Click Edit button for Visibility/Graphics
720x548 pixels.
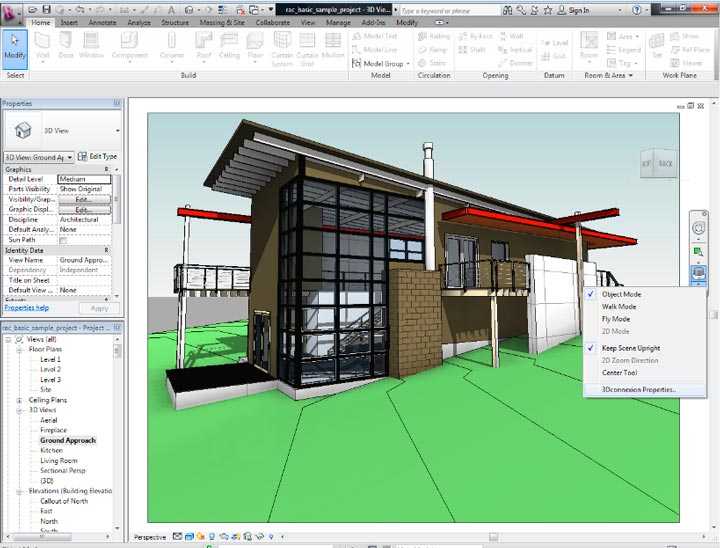click(84, 199)
